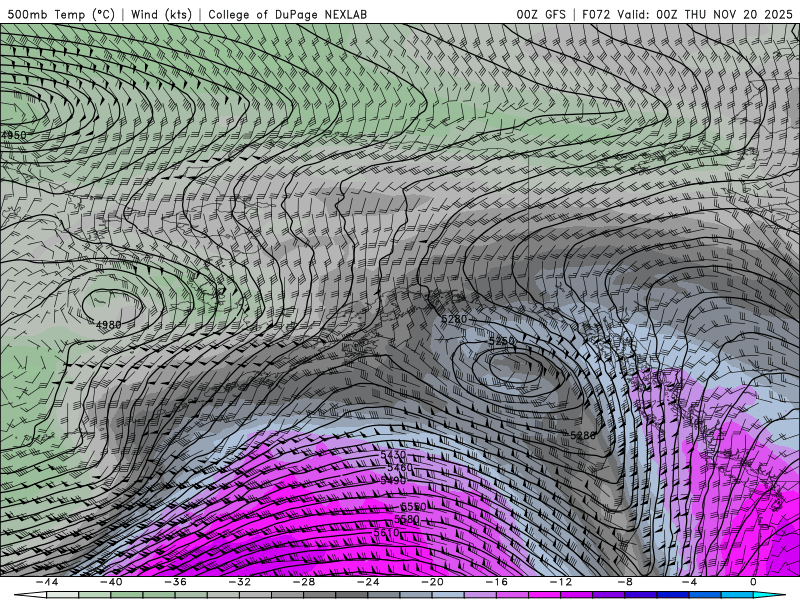The height and width of the screenshot is (600, 800).
Task: Click the -32 colorbar tick label
Action: [239, 582]
